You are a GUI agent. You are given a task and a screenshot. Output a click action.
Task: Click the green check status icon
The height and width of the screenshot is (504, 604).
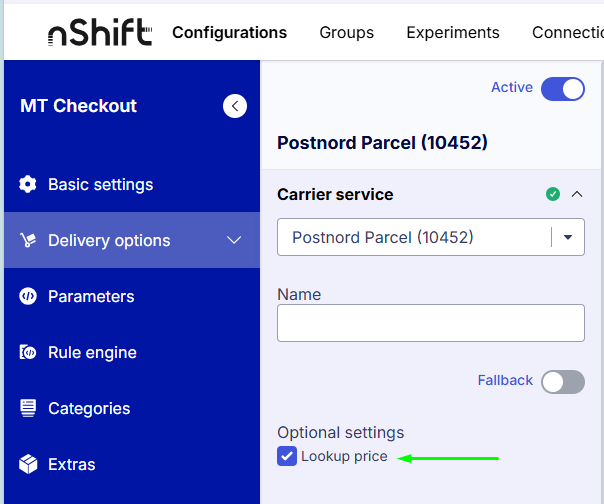[553, 194]
